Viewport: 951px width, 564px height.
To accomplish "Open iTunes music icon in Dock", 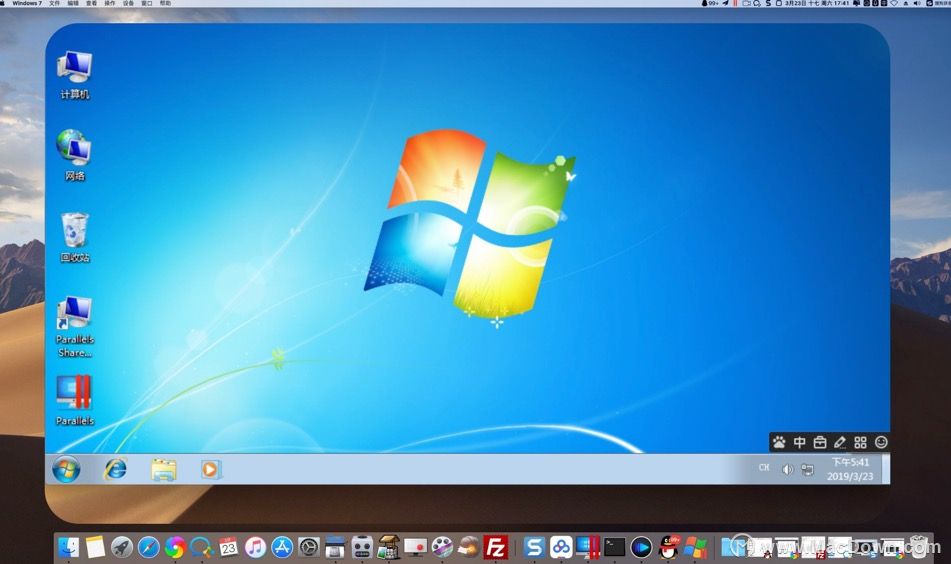I will (255, 548).
